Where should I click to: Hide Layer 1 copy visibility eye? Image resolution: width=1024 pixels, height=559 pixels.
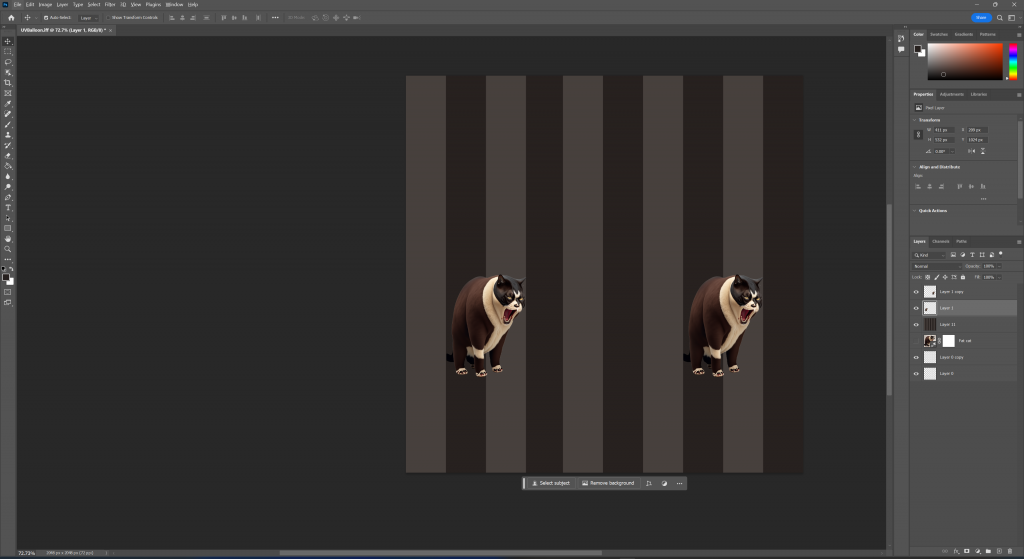coord(916,292)
